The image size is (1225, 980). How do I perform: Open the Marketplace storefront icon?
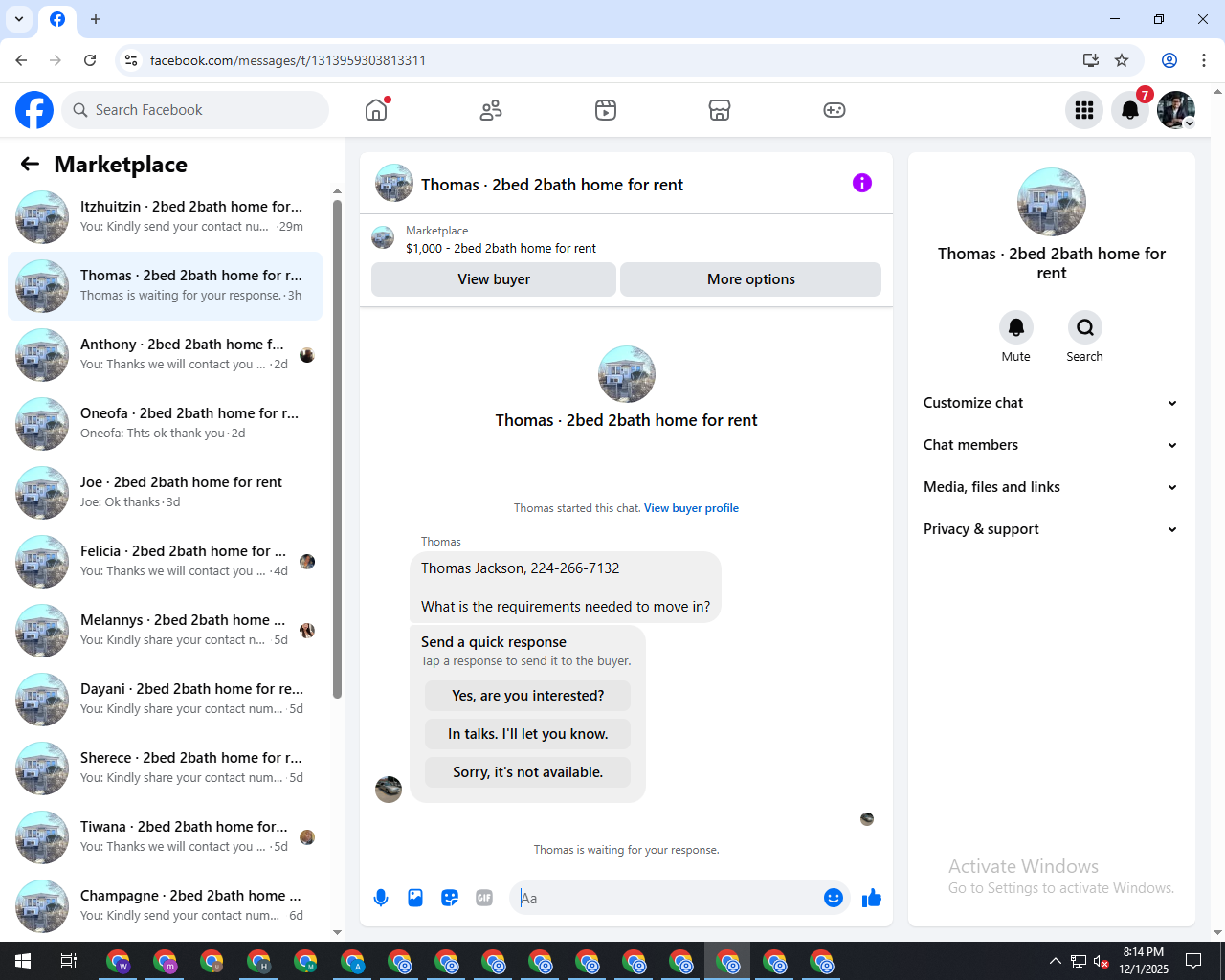(x=720, y=110)
